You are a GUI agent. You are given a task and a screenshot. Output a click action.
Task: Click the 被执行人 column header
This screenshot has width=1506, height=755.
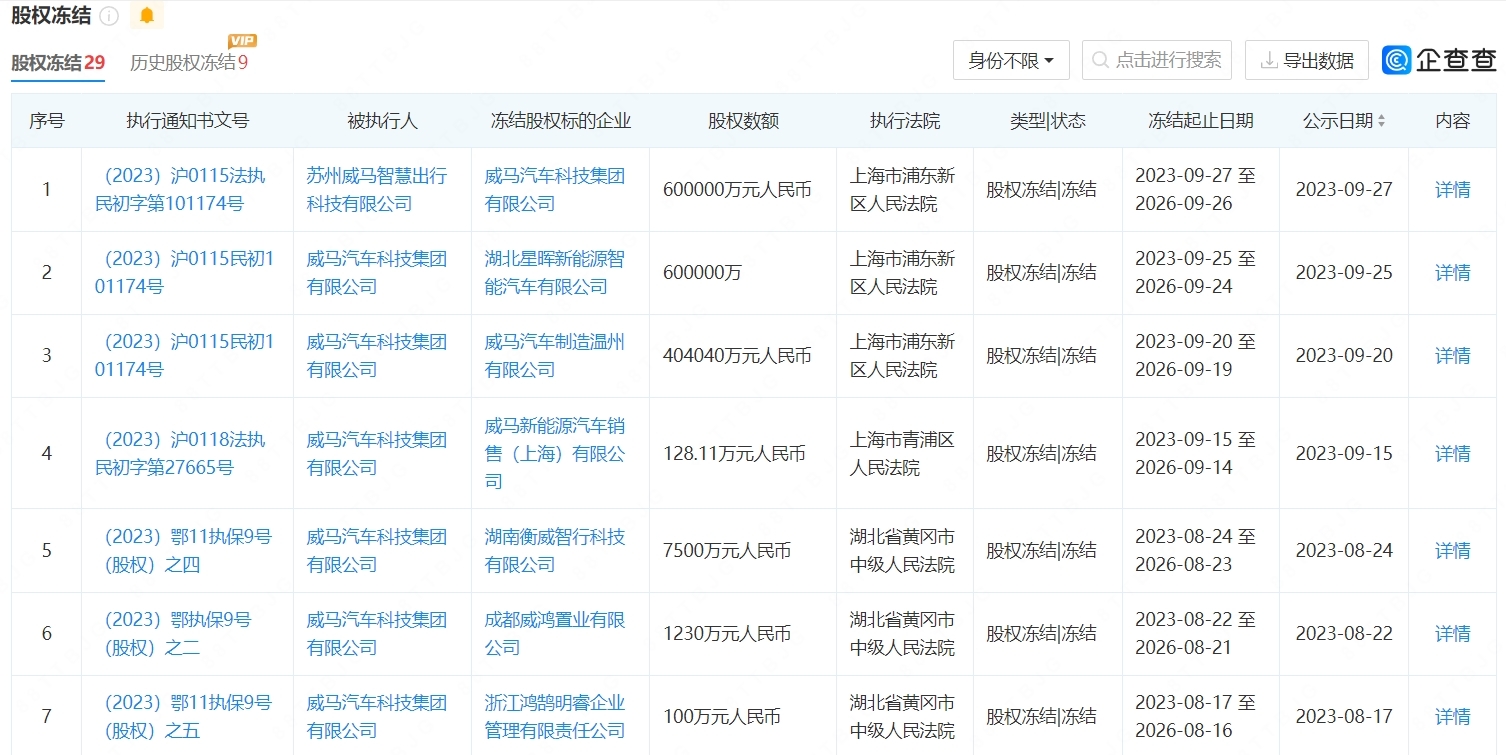382,121
